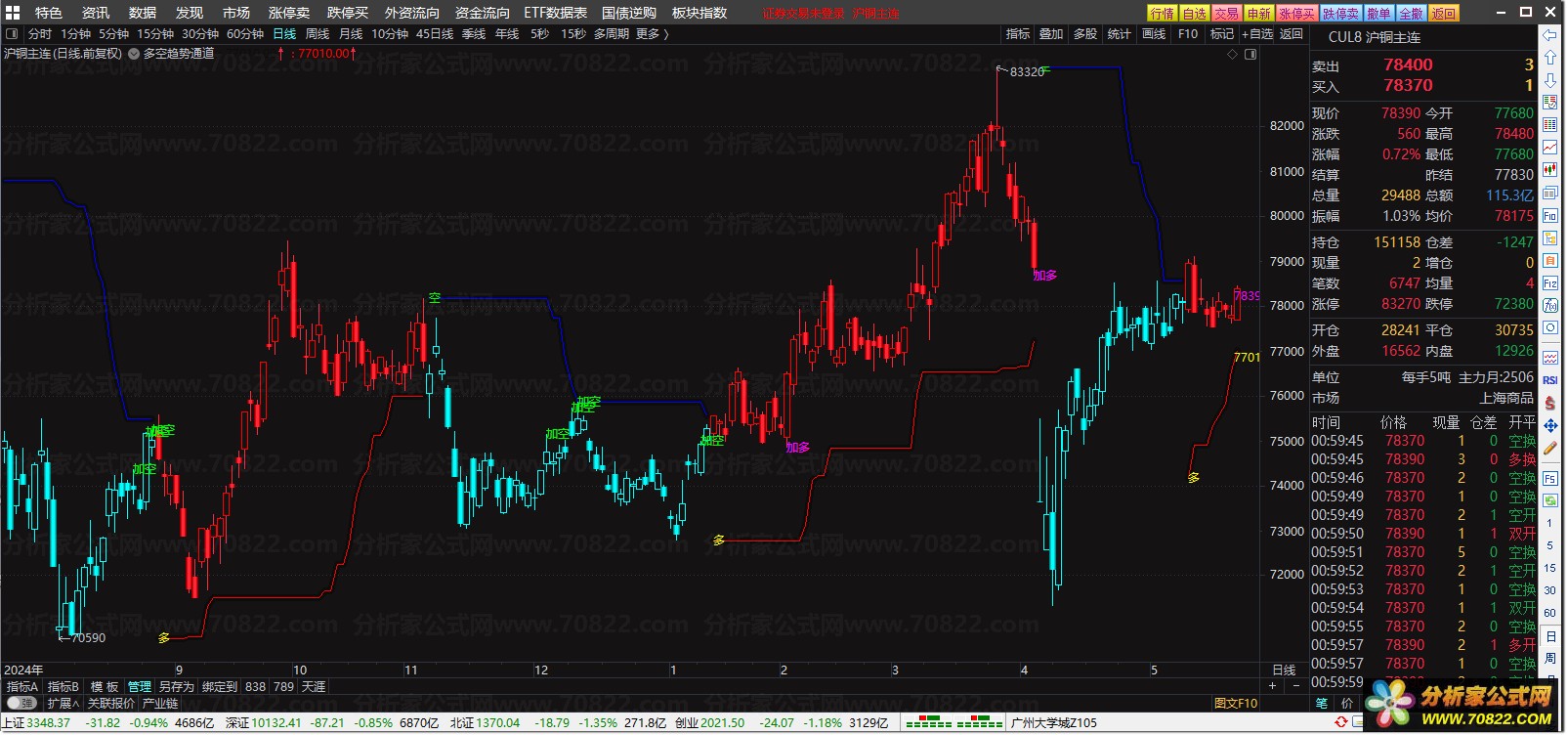Viewport: 1568px width, 735px height.
Task: Click the F12 icon in right sidebar
Action: coord(1550,282)
